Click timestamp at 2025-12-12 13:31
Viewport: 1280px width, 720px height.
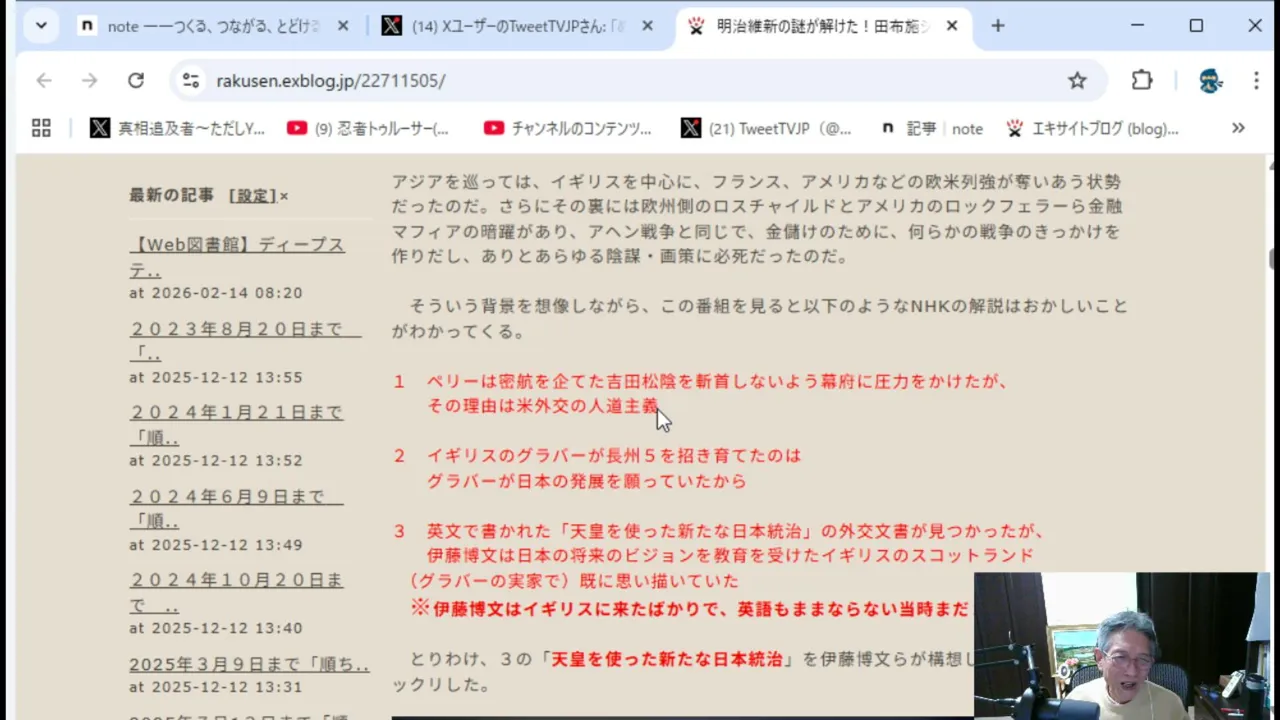point(215,687)
